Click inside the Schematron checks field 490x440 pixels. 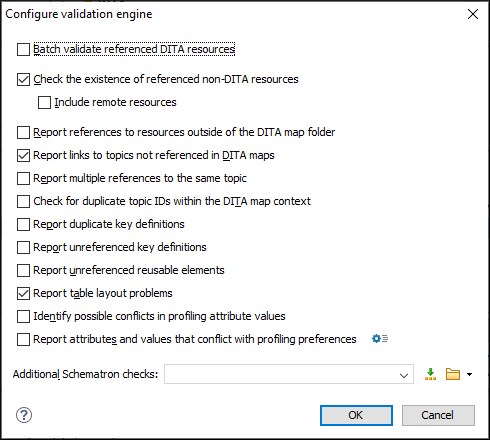tap(282, 374)
